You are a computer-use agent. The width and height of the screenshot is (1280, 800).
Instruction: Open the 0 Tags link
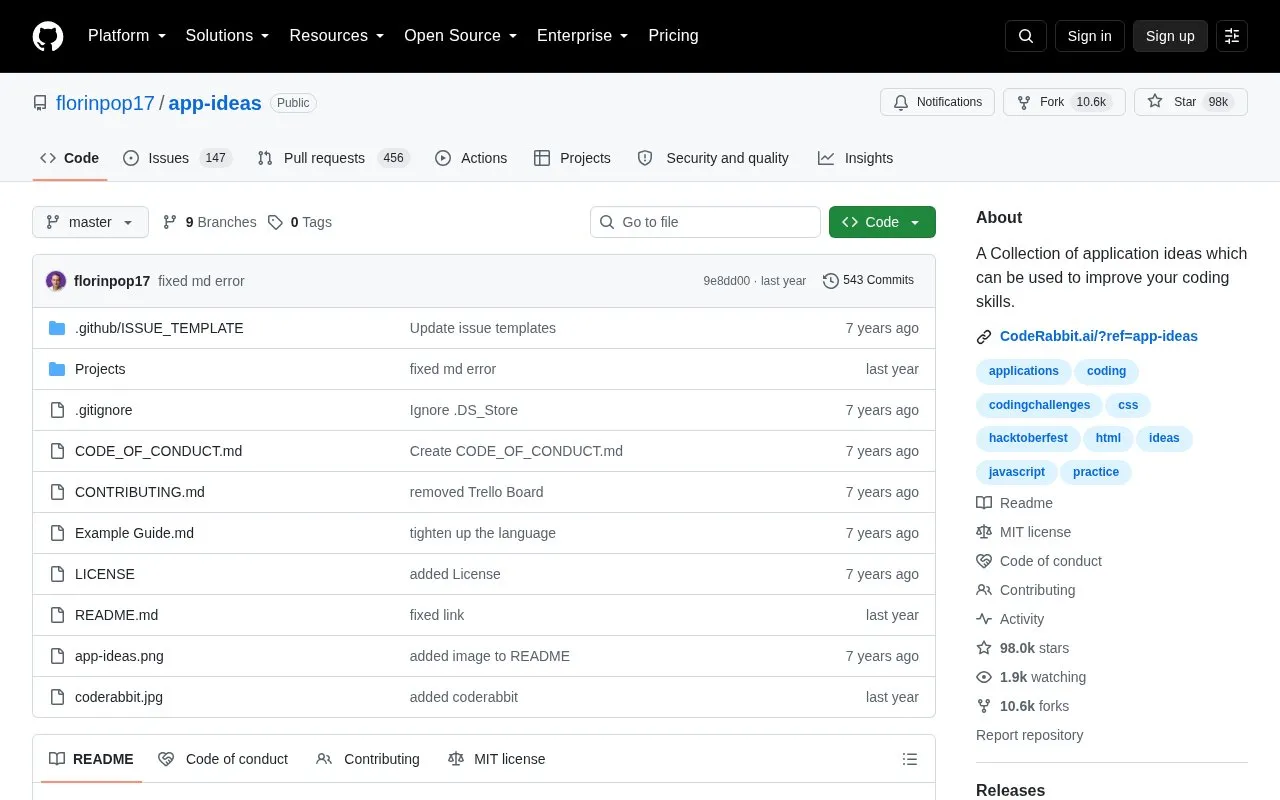(300, 222)
